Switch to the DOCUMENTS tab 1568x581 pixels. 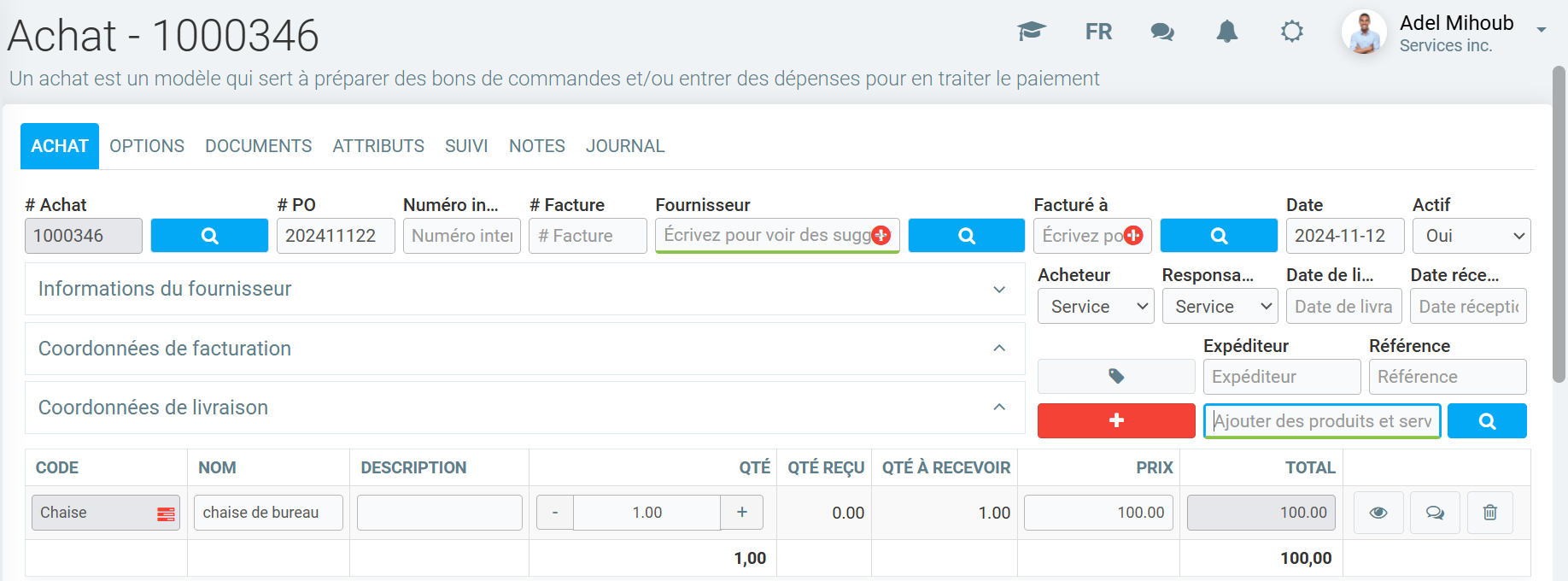(x=258, y=146)
